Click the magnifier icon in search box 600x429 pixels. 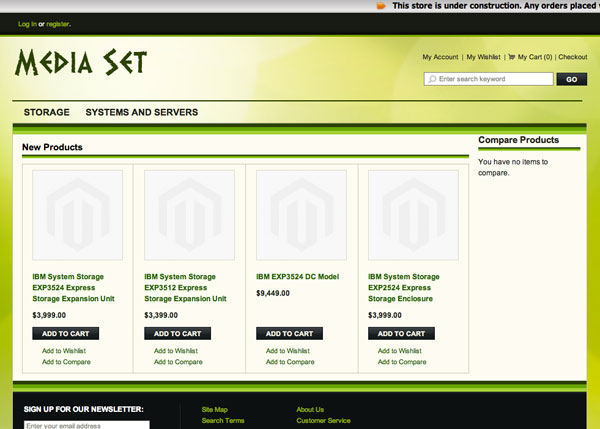click(432, 79)
